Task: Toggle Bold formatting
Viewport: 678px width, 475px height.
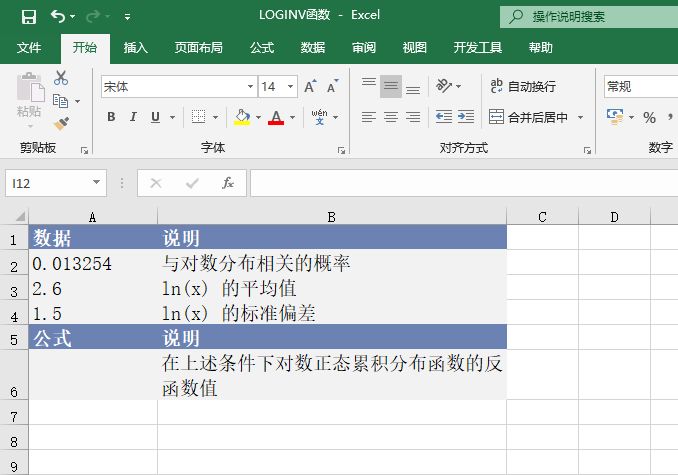Action: (x=111, y=117)
